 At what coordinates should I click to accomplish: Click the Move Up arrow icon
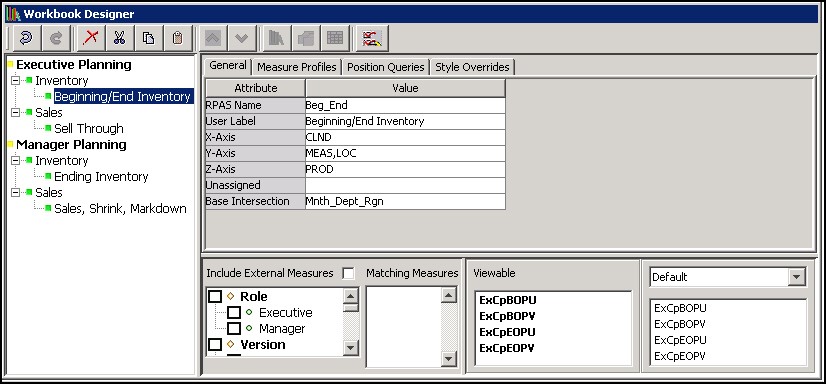tap(213, 38)
